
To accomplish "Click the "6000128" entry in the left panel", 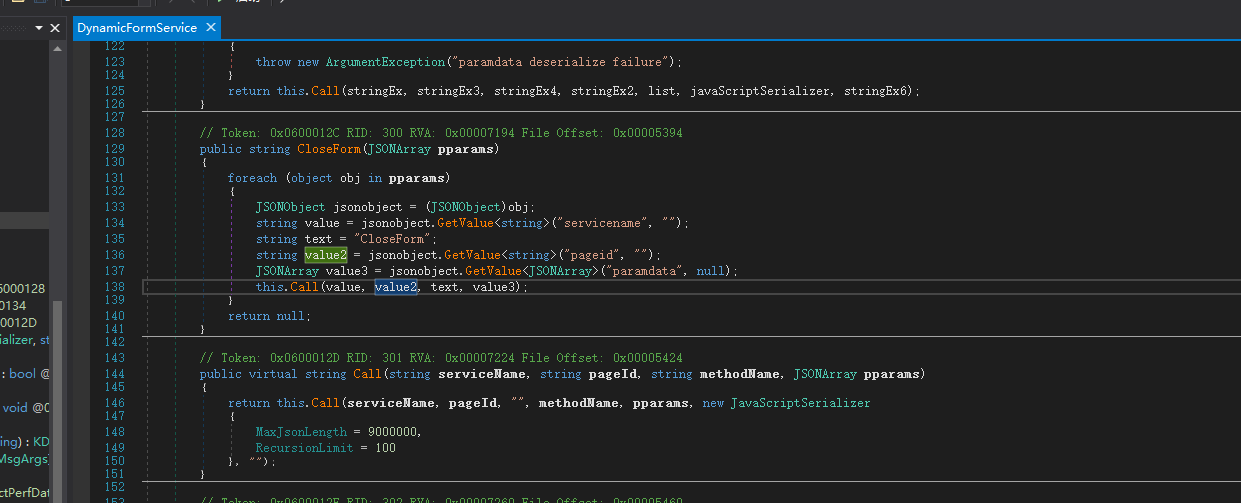I will point(23,289).
